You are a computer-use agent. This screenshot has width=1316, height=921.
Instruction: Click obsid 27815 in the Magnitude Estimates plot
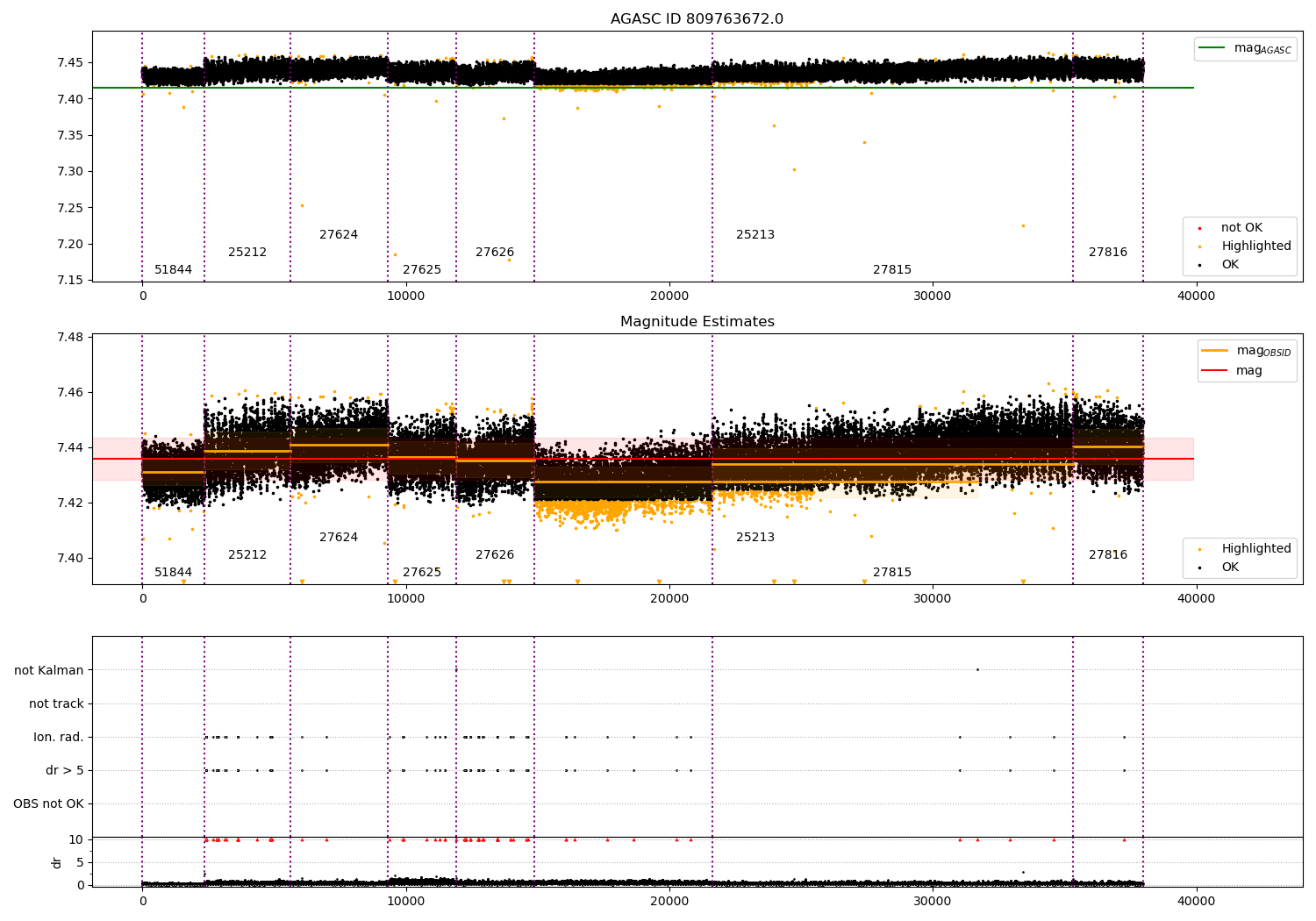pos(892,573)
